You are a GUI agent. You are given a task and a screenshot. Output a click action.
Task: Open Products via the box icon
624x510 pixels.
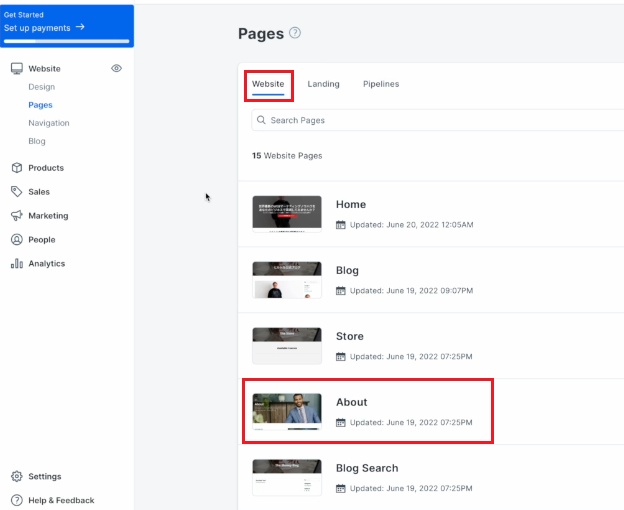pos(16,168)
